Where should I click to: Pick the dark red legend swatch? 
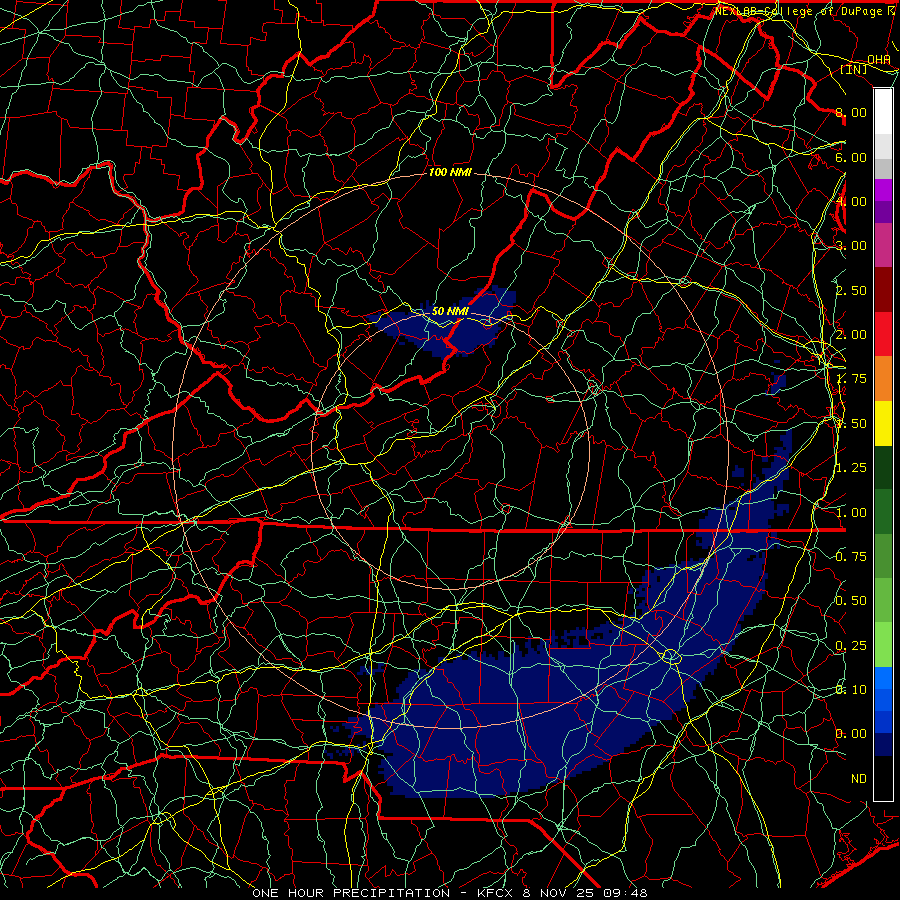pos(883,290)
